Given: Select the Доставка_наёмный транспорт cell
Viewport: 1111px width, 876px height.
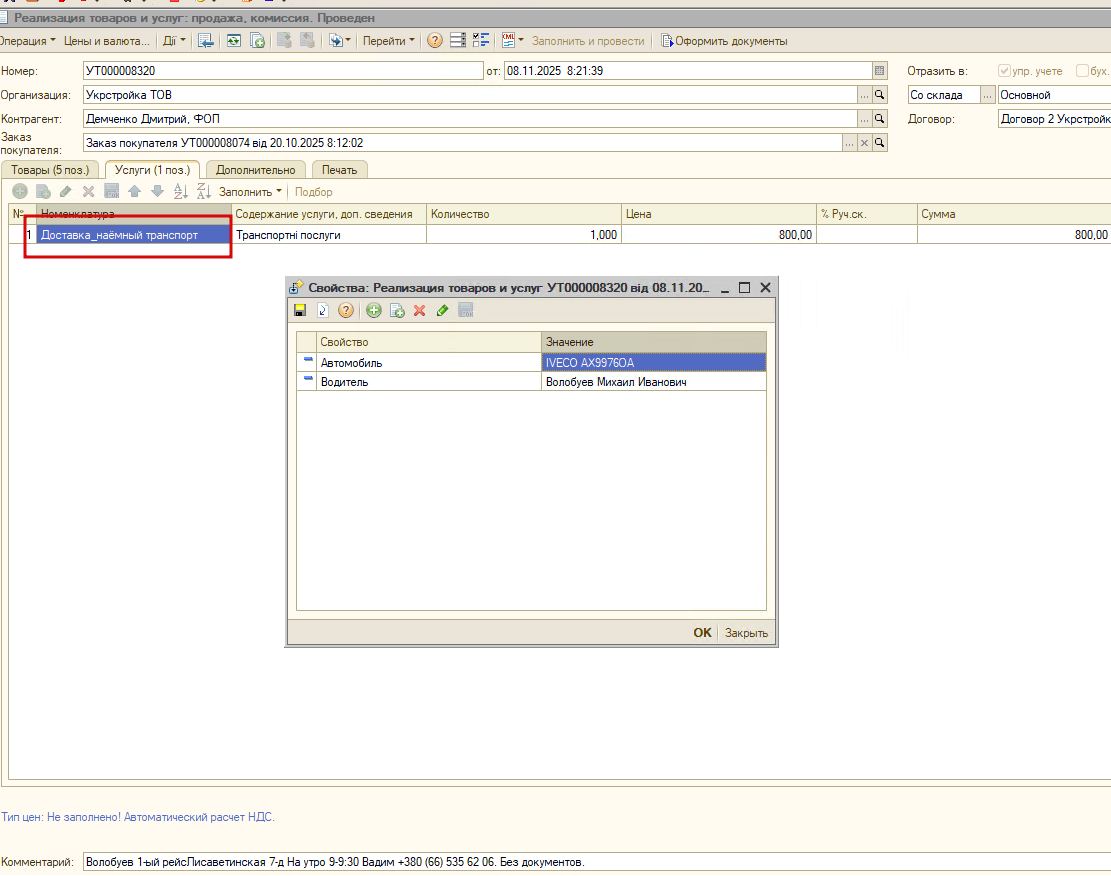Looking at the screenshot, I should (133, 235).
